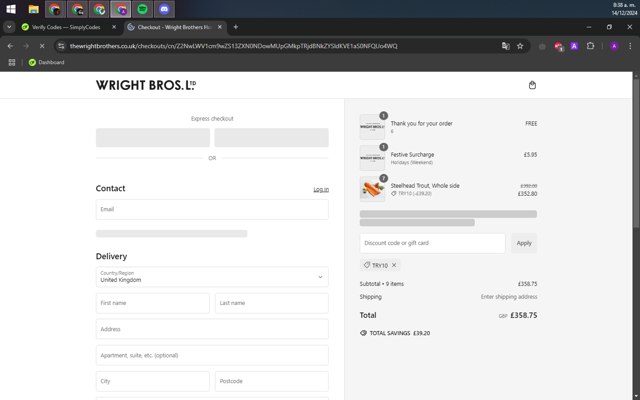Open Chrome three-dot menu
This screenshot has height=400, width=640.
630,46
